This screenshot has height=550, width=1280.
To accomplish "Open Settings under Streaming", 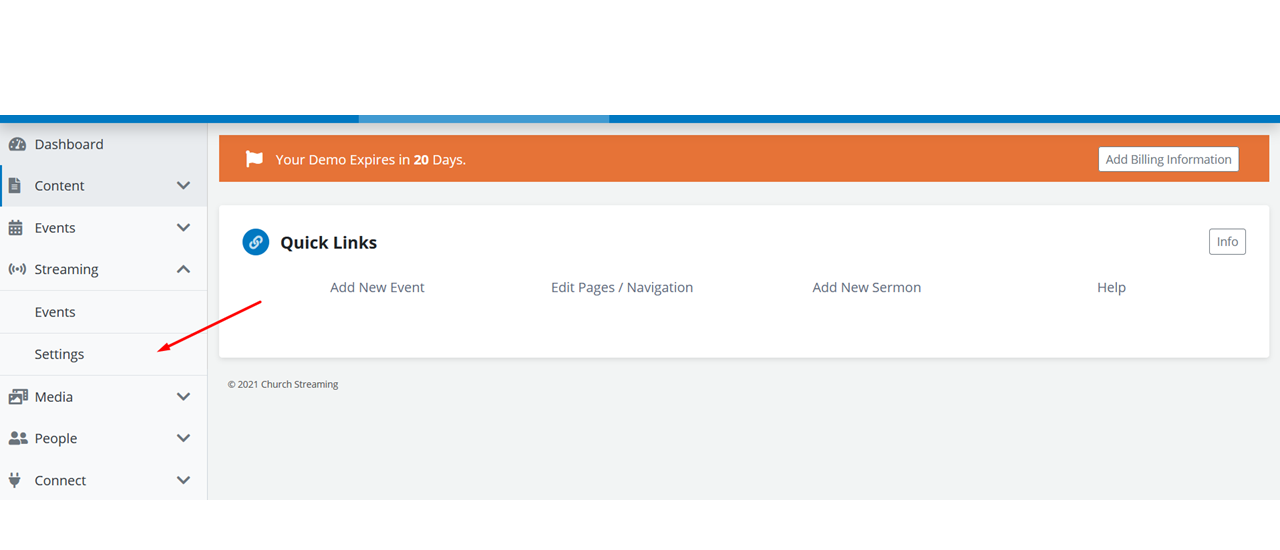I will pyautogui.click(x=59, y=355).
